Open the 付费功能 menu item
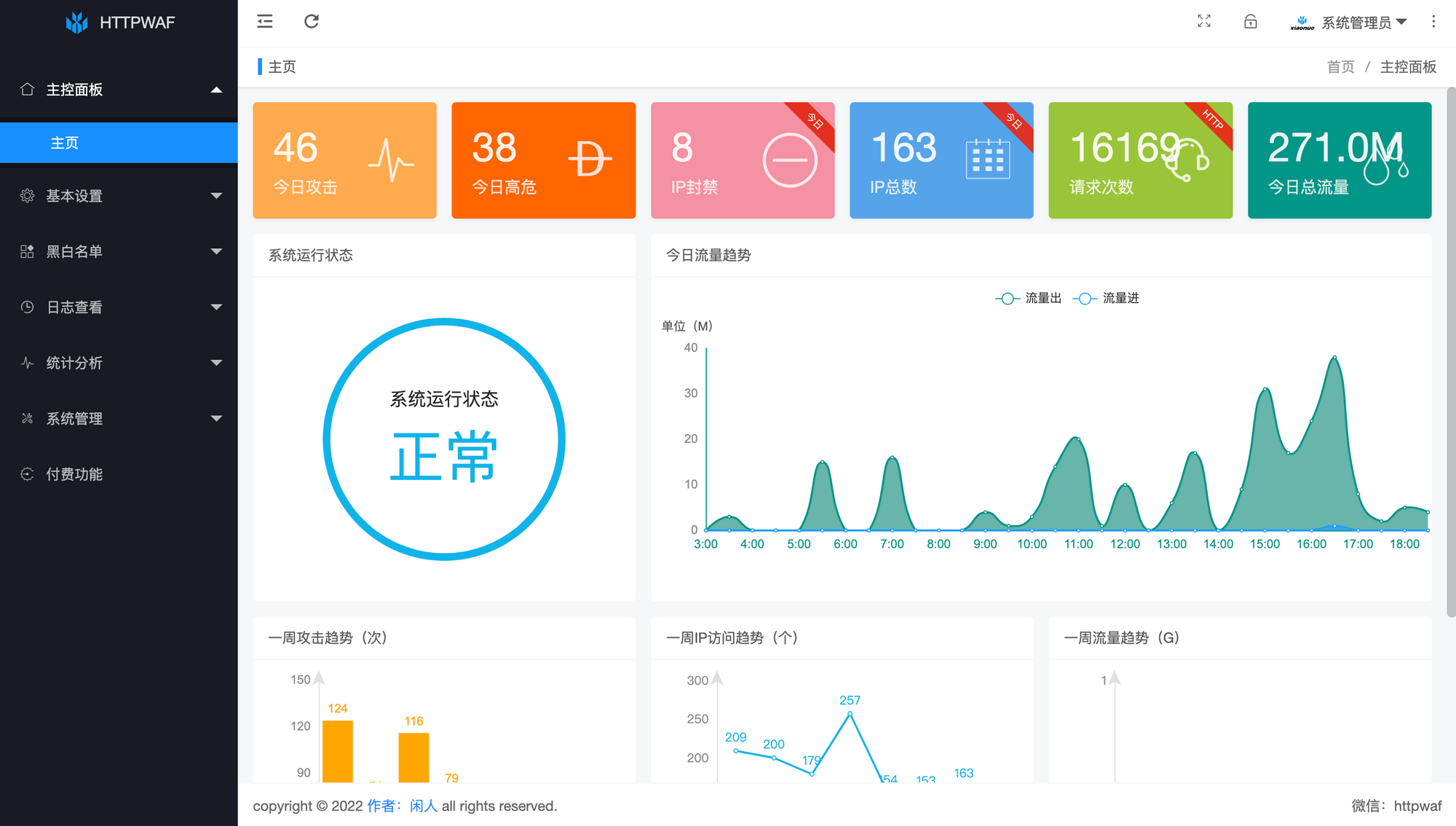Image resolution: width=1456 pixels, height=826 pixels. pyautogui.click(x=74, y=474)
